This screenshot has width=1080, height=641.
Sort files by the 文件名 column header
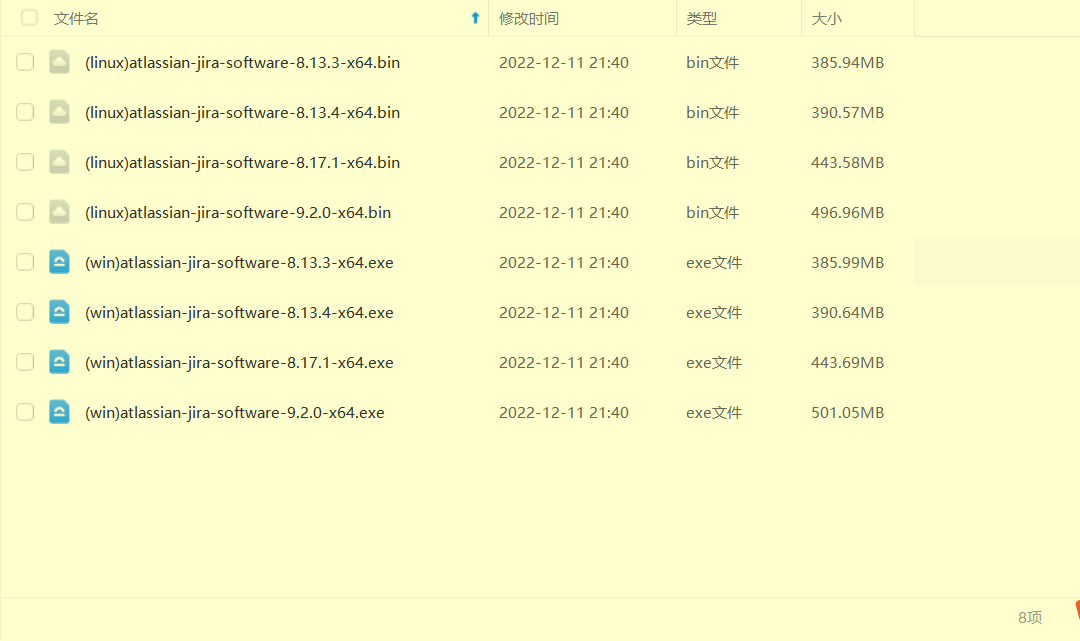76,19
